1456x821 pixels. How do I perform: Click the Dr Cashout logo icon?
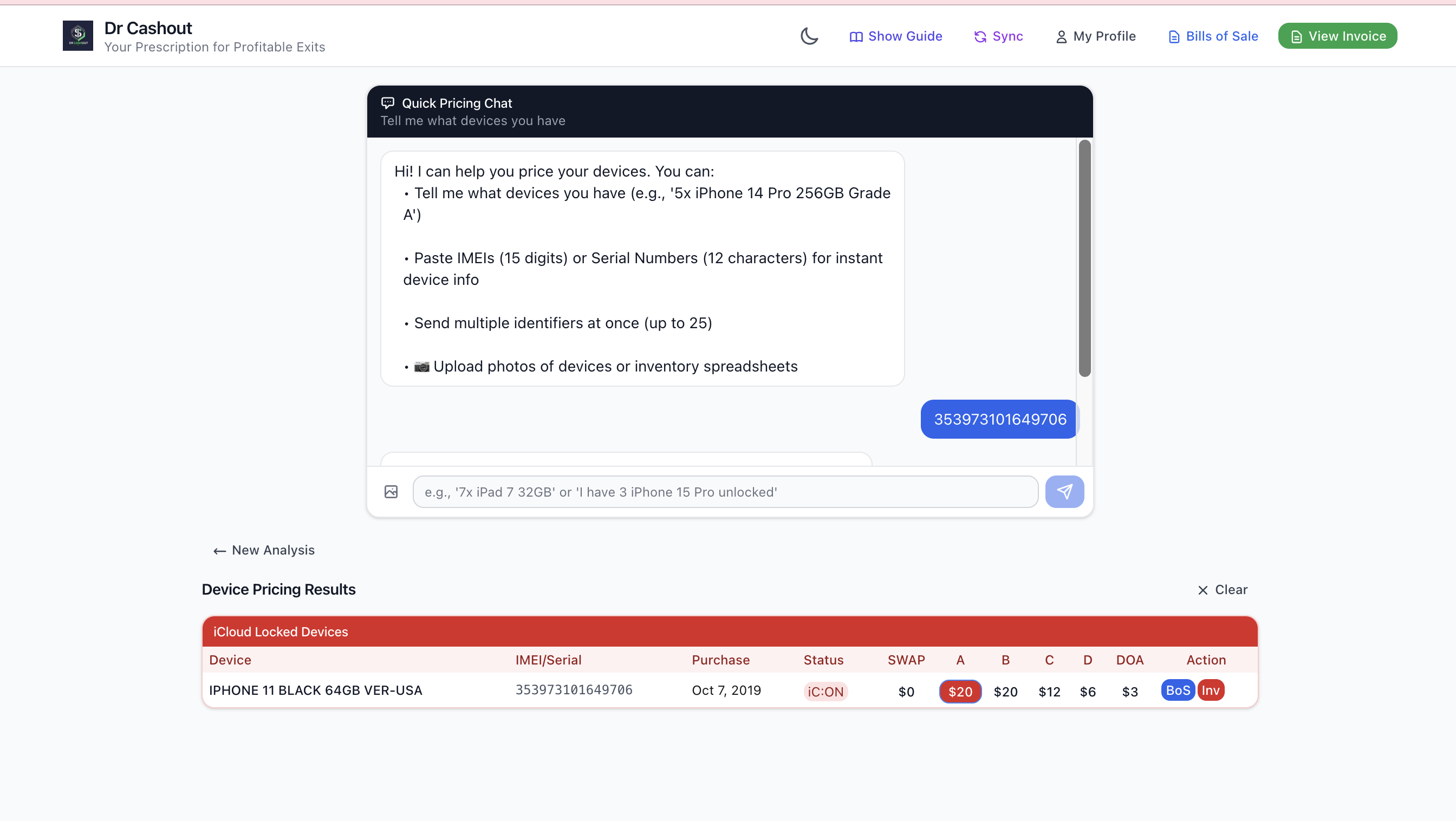pos(78,36)
